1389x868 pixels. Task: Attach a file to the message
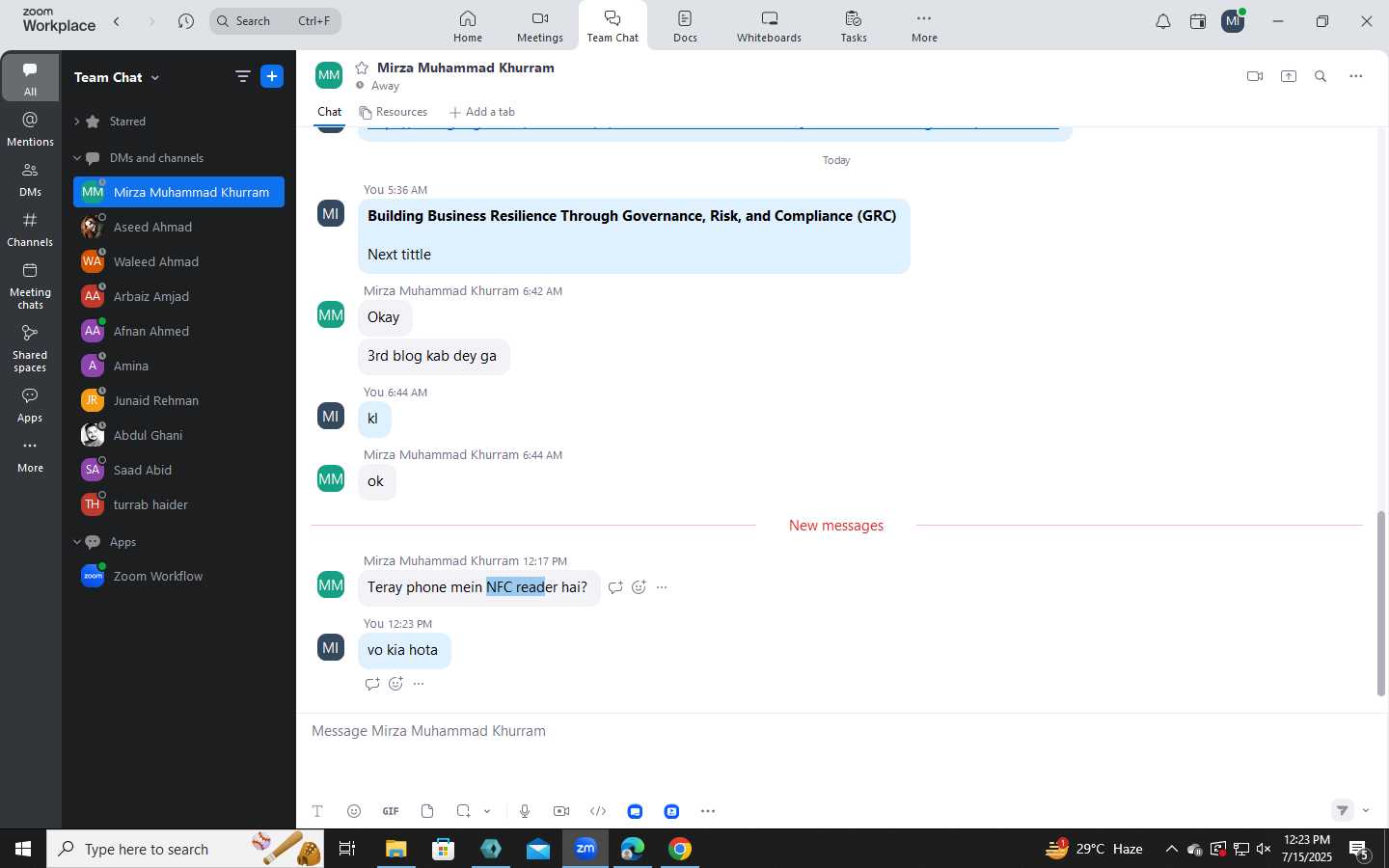(427, 811)
